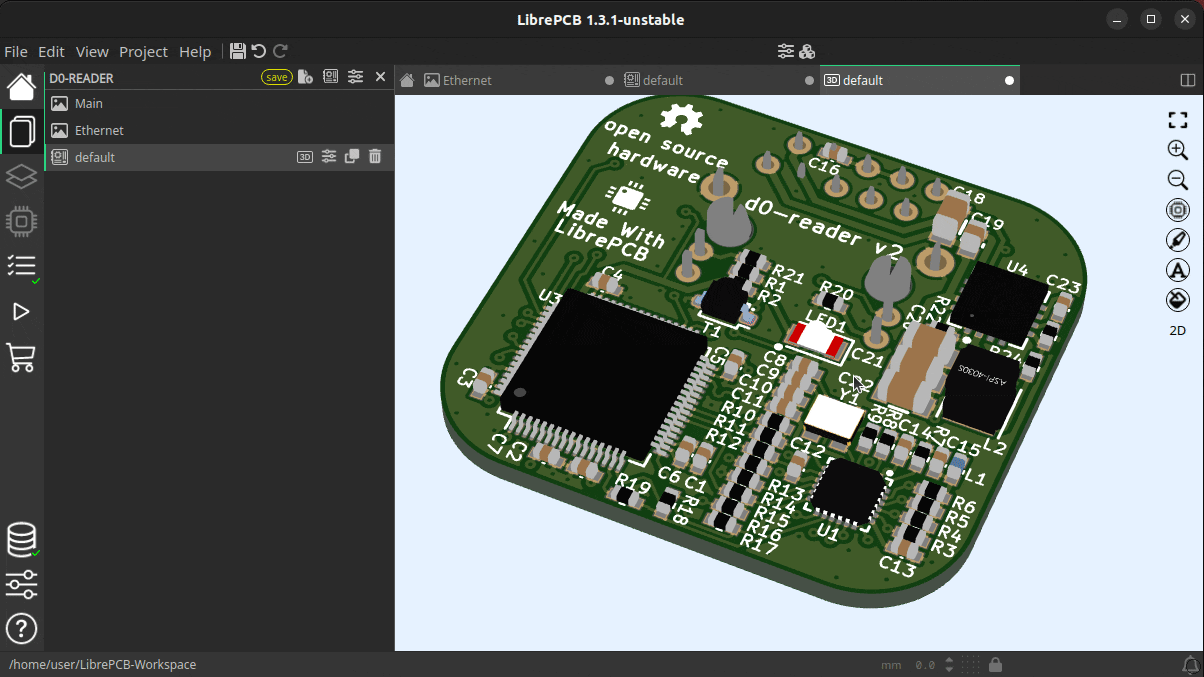1204x677 pixels.
Task: Open the View menu
Action: [92, 52]
